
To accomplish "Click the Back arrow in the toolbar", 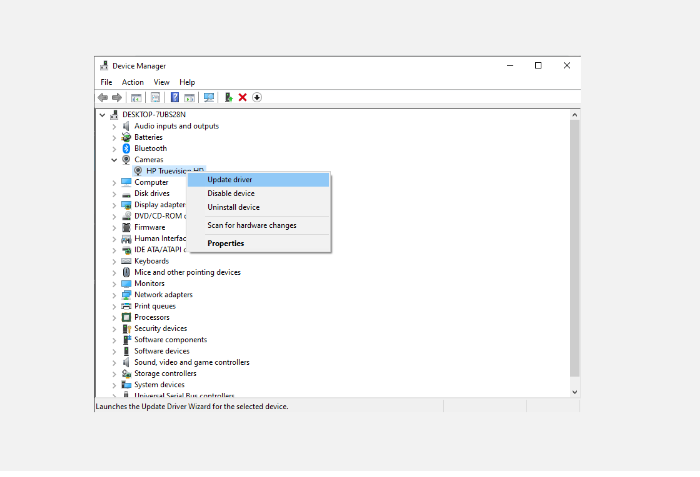I will point(103,97).
